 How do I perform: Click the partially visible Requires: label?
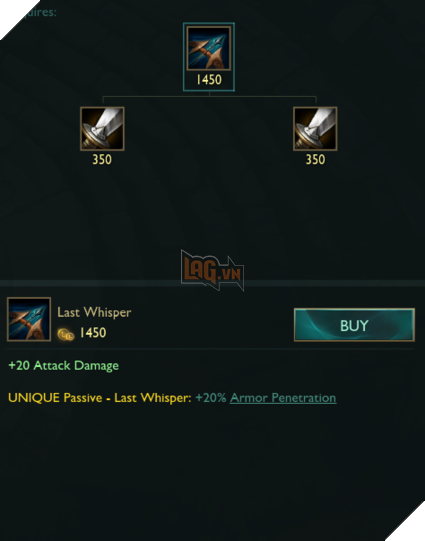click(x=39, y=12)
